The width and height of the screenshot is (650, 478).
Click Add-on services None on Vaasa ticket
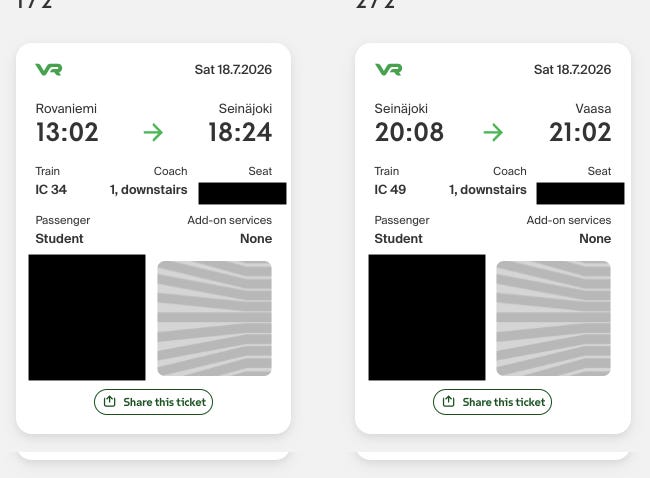click(595, 239)
